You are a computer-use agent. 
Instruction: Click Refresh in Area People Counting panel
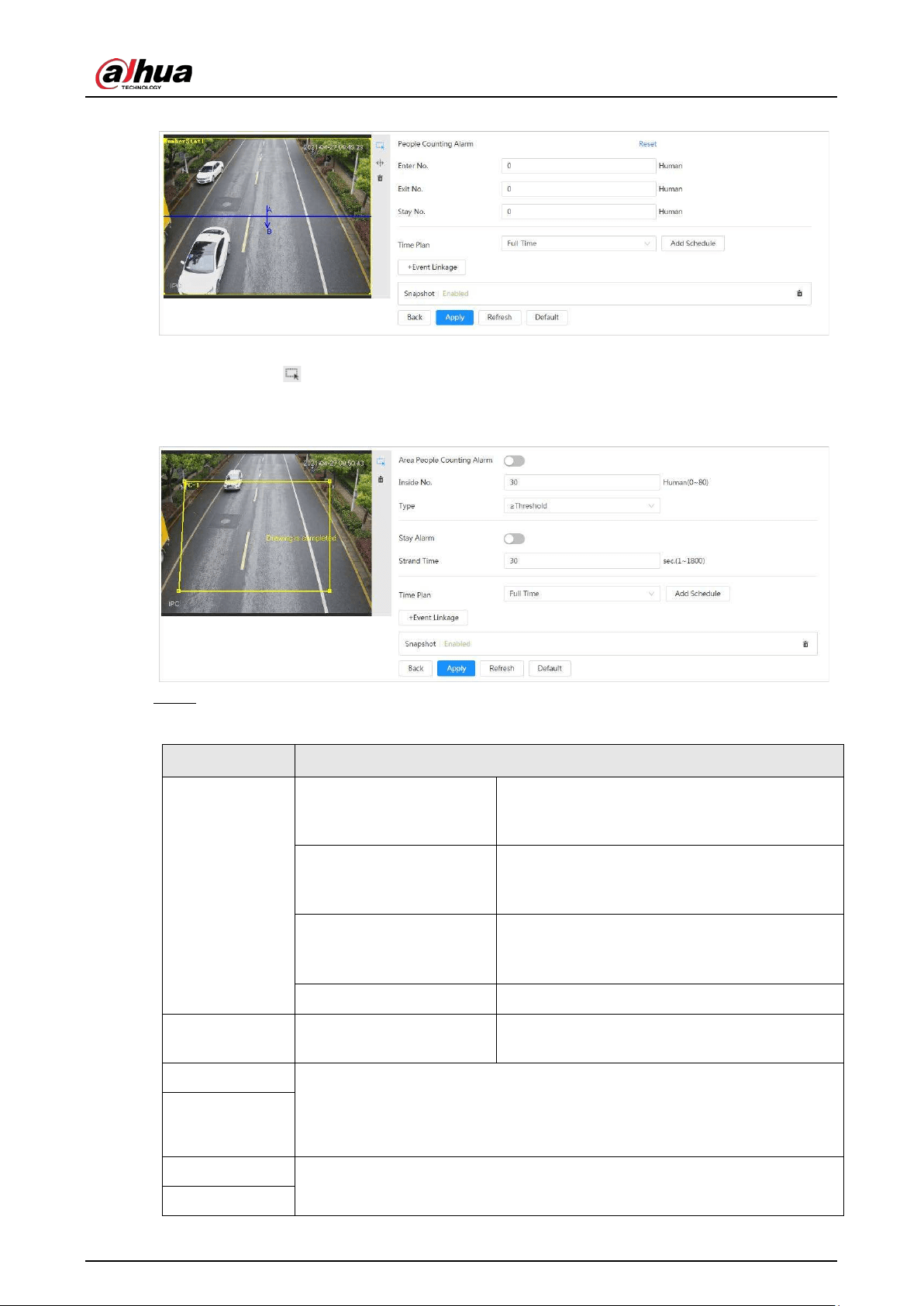502,668
